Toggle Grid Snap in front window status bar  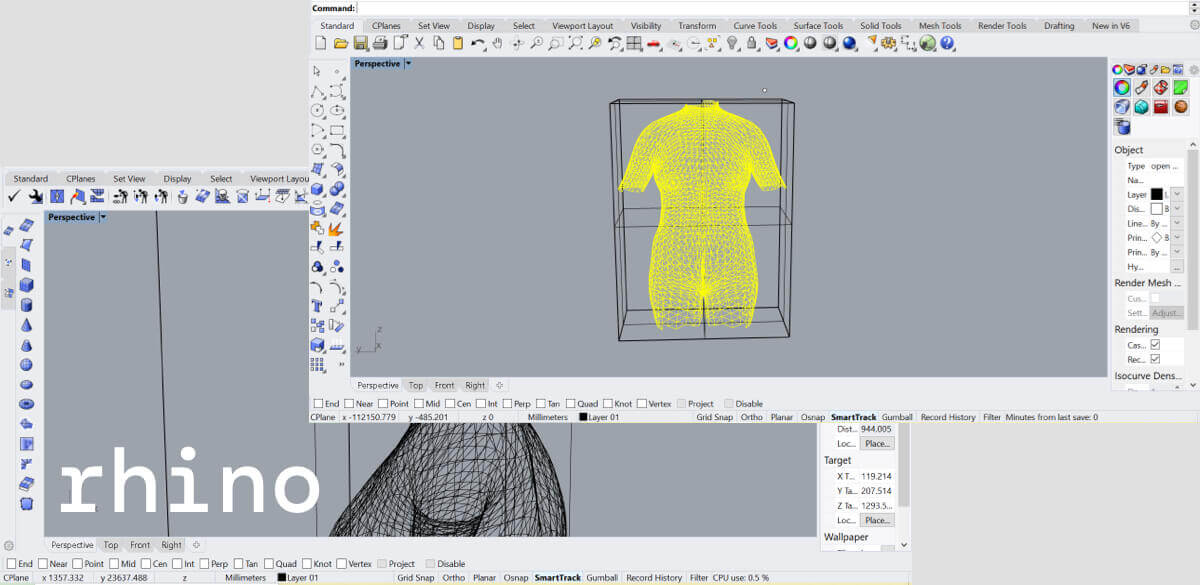(x=715, y=417)
